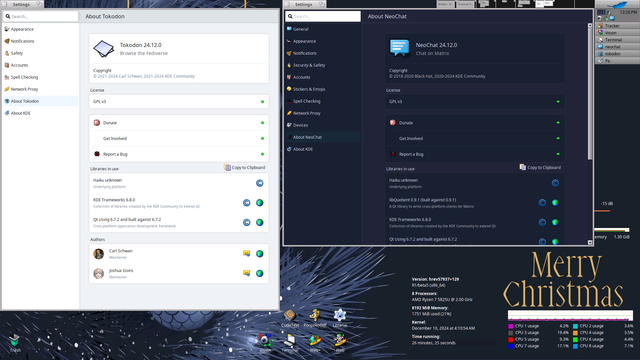Screen dimensions: 640x360
Task: Select PonpokoDiff desktop icon
Action: point(315,318)
